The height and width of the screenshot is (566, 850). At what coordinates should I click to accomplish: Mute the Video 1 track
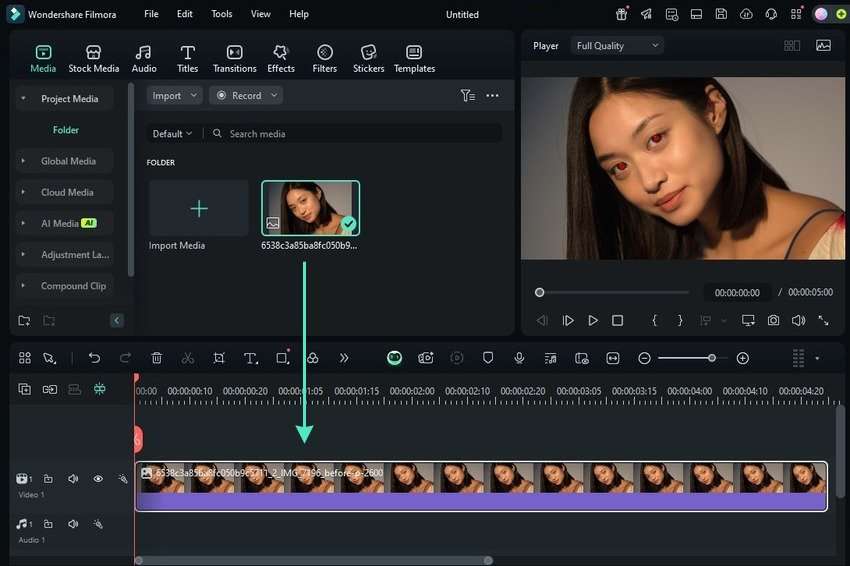(73, 479)
